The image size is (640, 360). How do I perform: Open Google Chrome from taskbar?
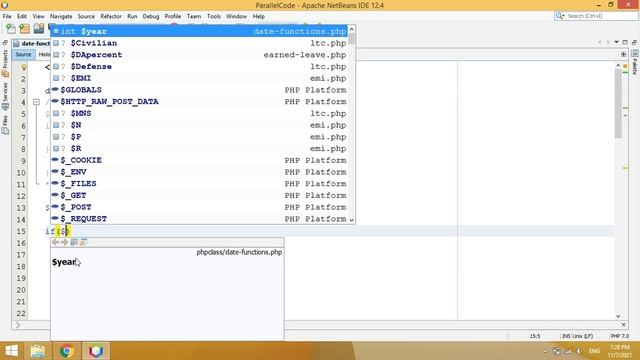67,351
